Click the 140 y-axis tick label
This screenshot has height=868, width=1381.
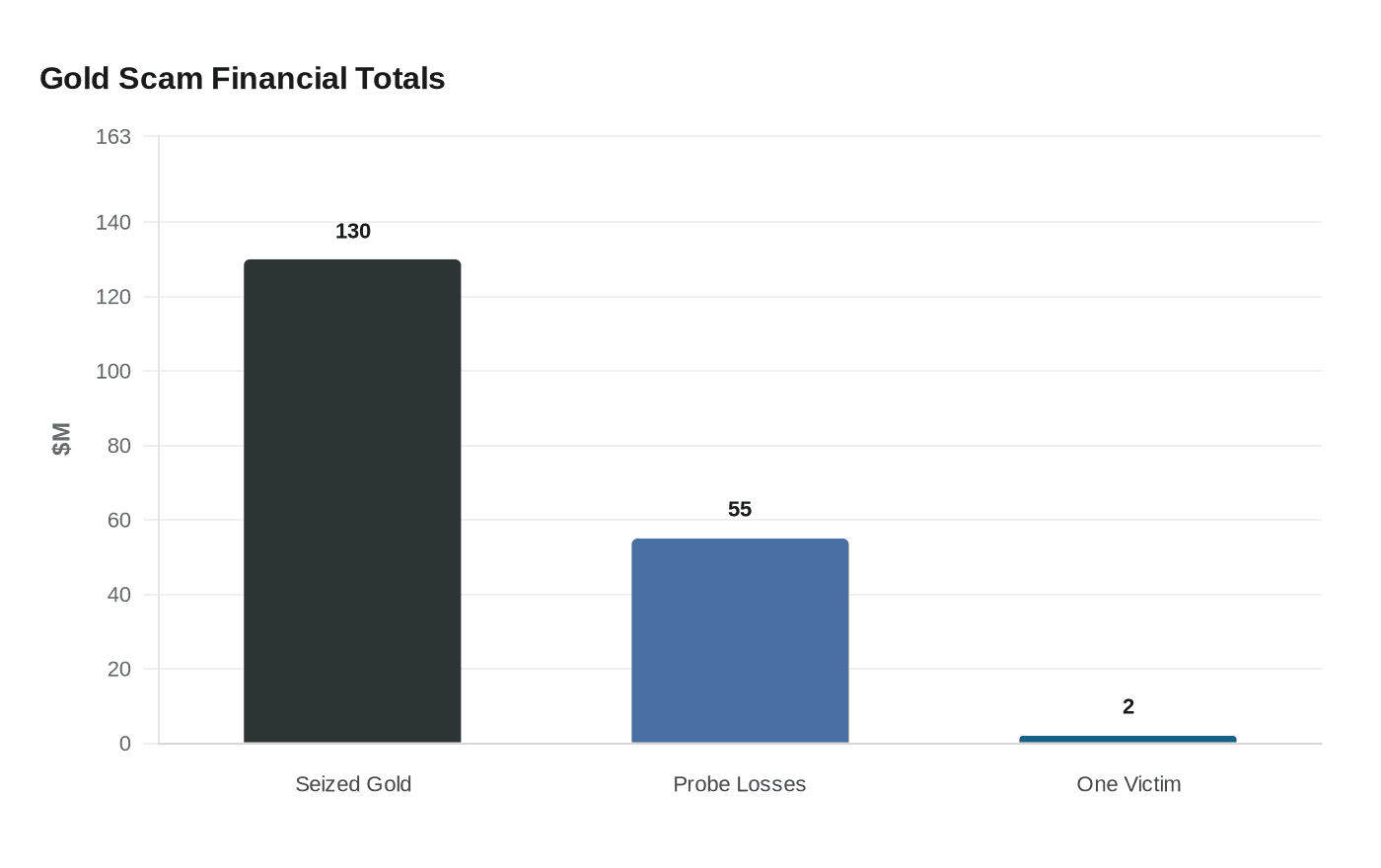coord(113,223)
